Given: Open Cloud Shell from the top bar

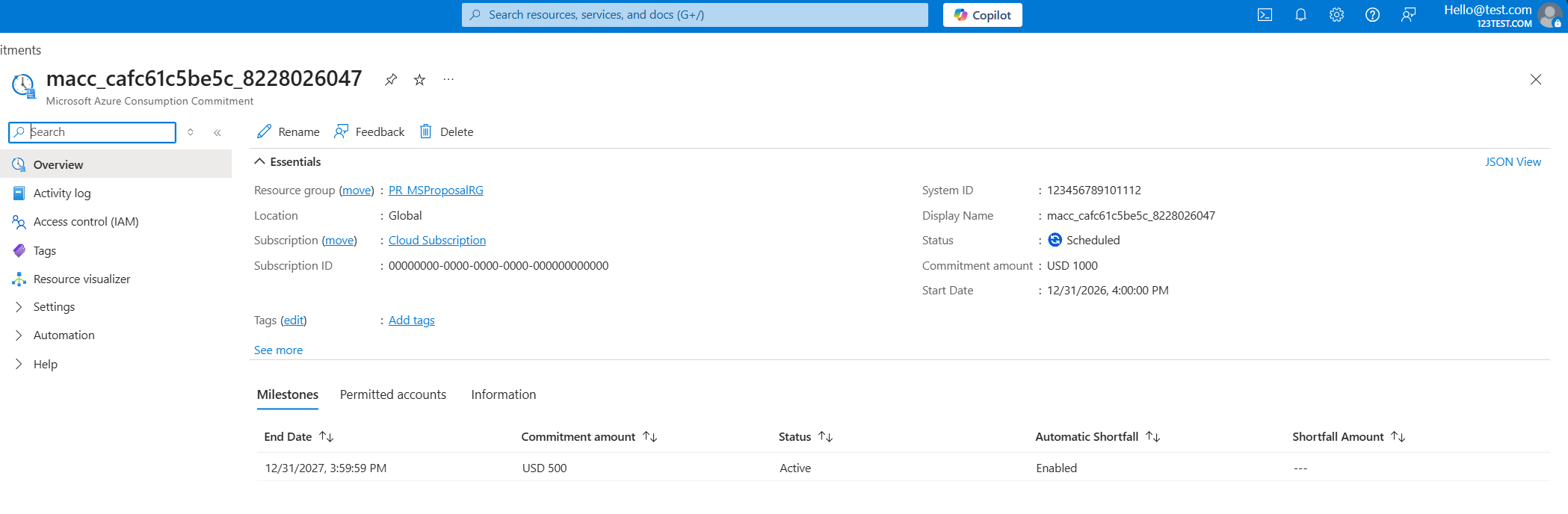Looking at the screenshot, I should point(1265,15).
